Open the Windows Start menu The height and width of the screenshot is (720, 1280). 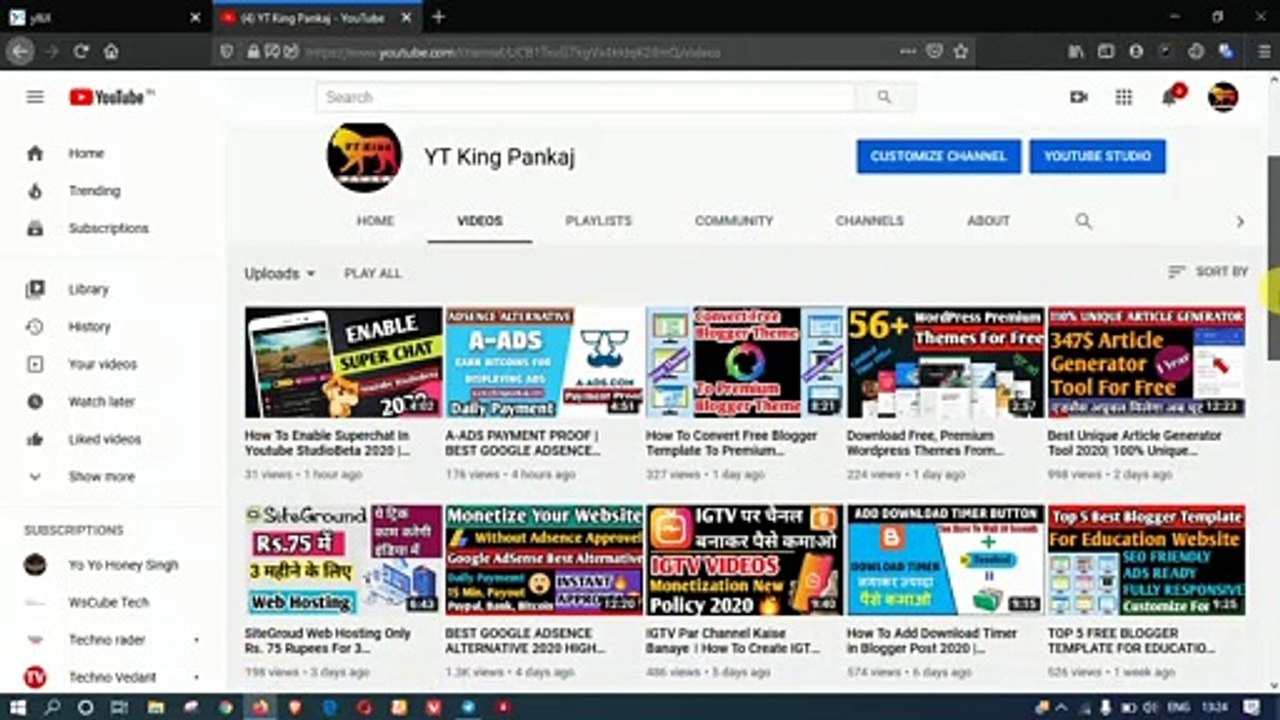coord(18,707)
